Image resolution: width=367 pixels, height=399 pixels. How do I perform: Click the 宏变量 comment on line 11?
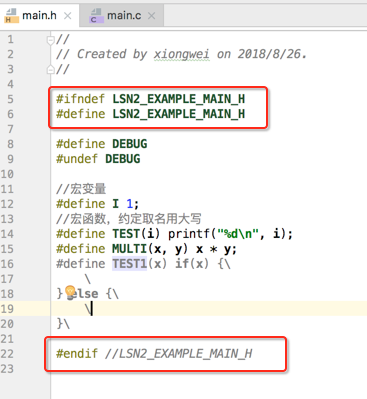(81, 189)
